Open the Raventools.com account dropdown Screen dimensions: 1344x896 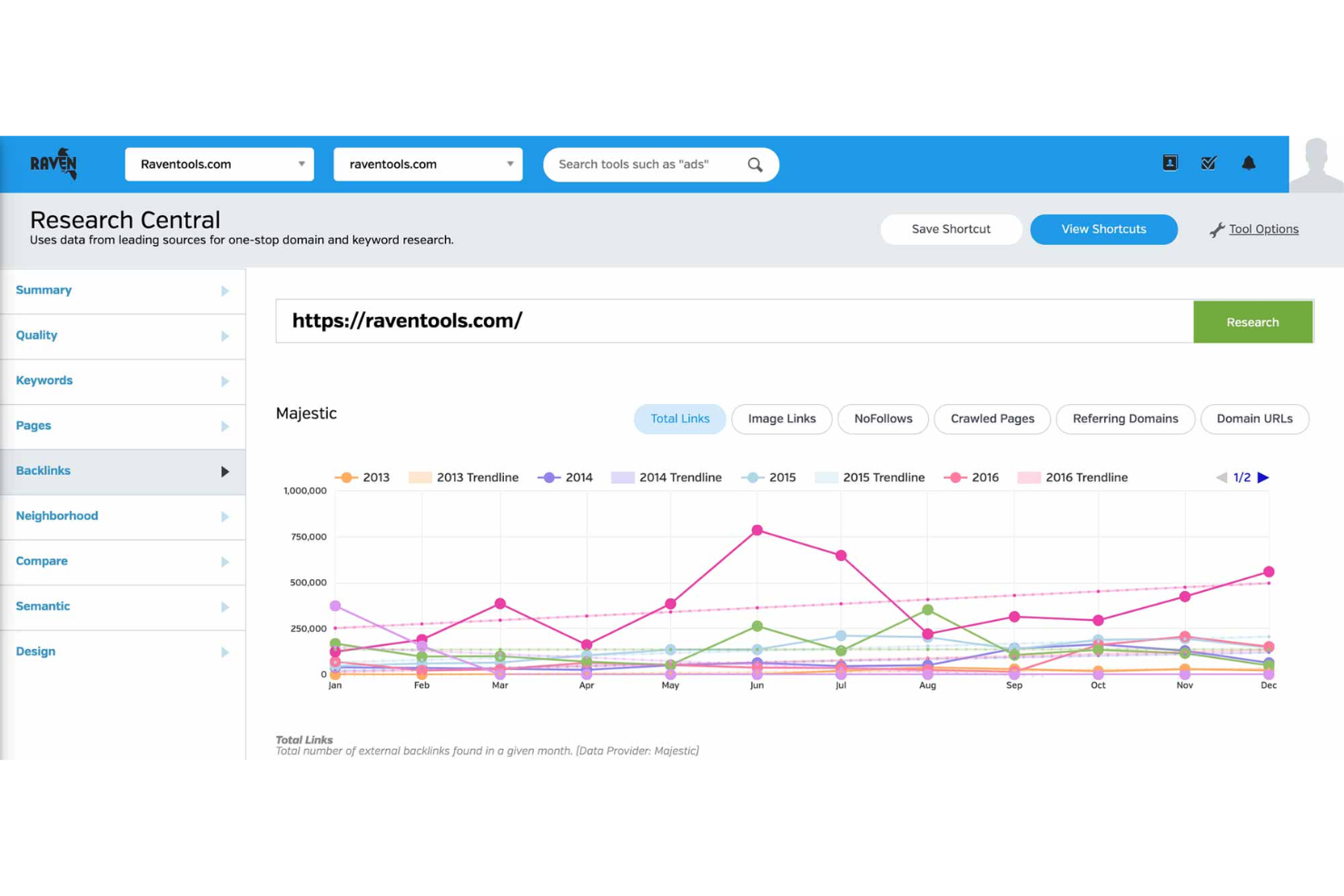[x=219, y=163]
